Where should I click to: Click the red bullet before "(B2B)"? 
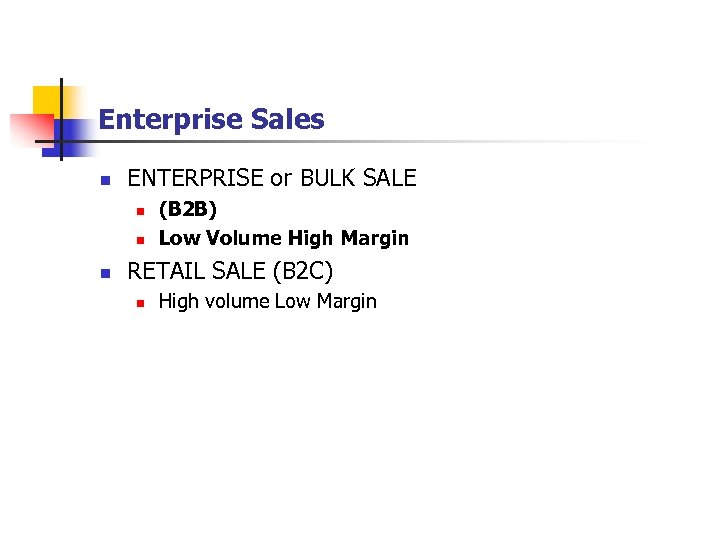click(140, 211)
